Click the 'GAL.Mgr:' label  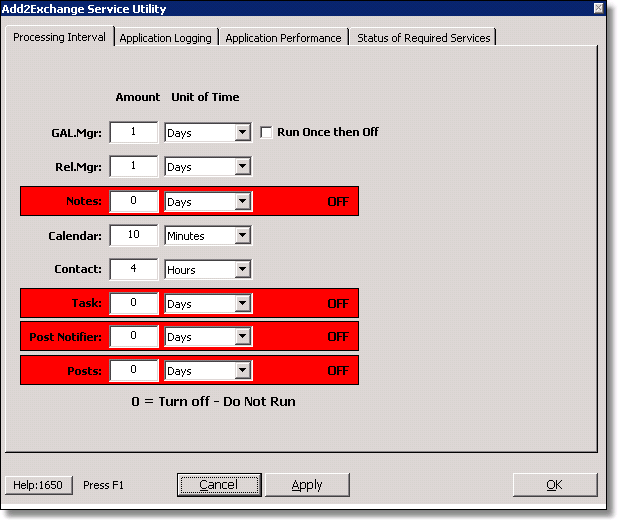[x=77, y=133]
